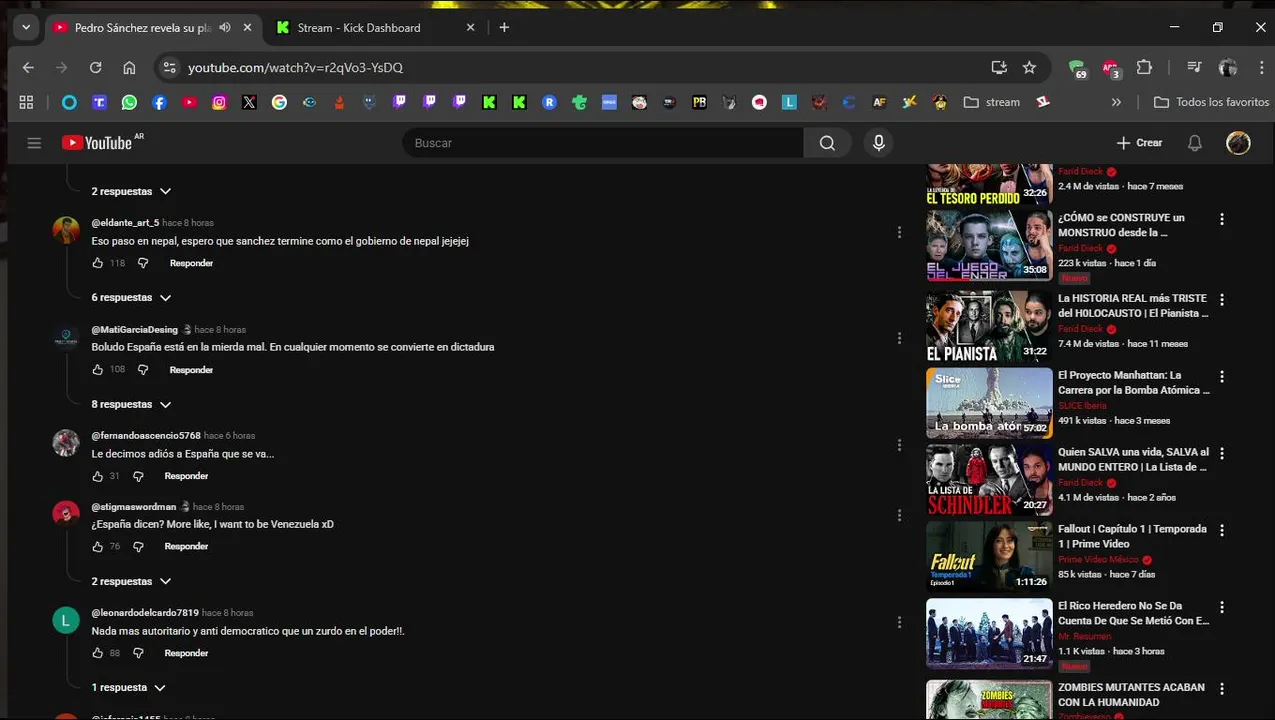Open Chrome's three-dot main menu
1275x720 pixels.
click(1261, 67)
